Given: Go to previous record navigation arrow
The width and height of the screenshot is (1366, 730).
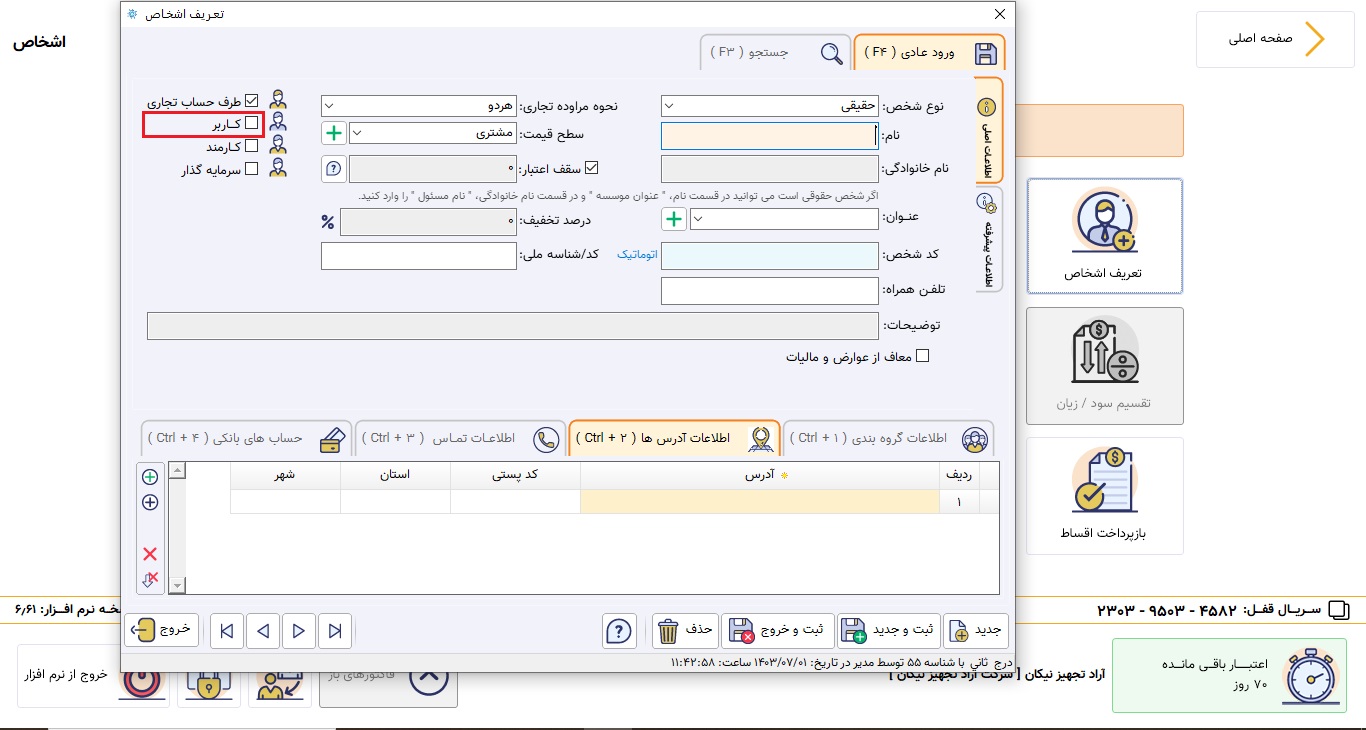Looking at the screenshot, I should click(263, 631).
